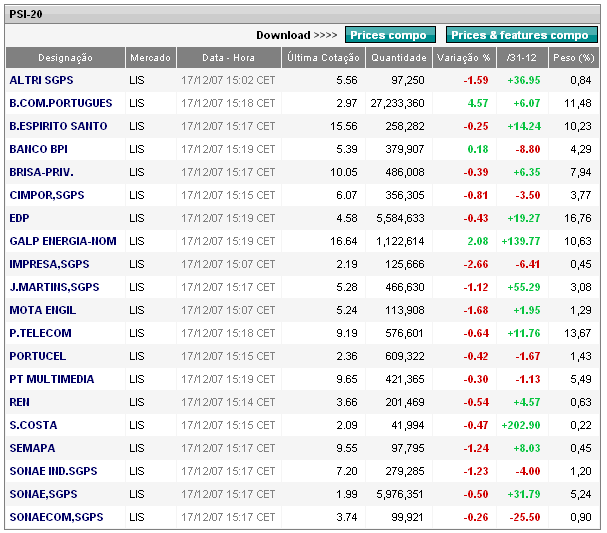The height and width of the screenshot is (533, 607).
Task: Open the CIMPOR,SGPS link
Action: 47,195
